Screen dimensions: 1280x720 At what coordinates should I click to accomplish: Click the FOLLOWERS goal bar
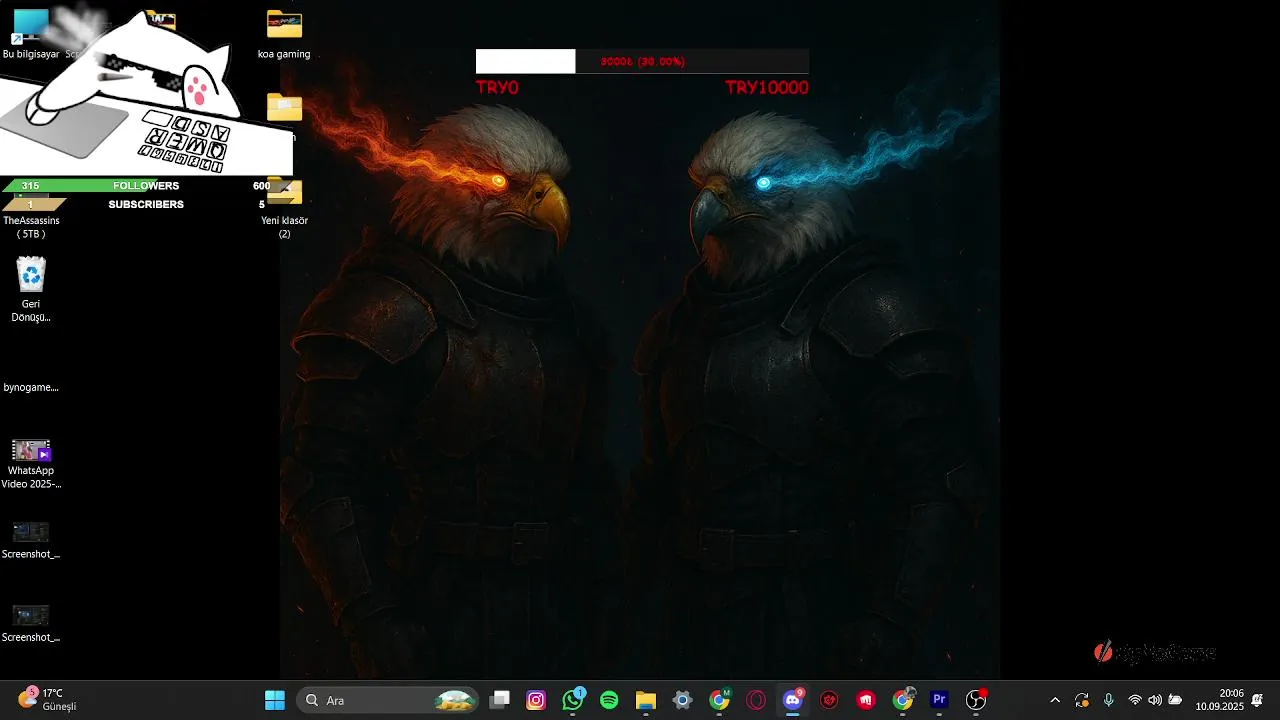tap(146, 186)
